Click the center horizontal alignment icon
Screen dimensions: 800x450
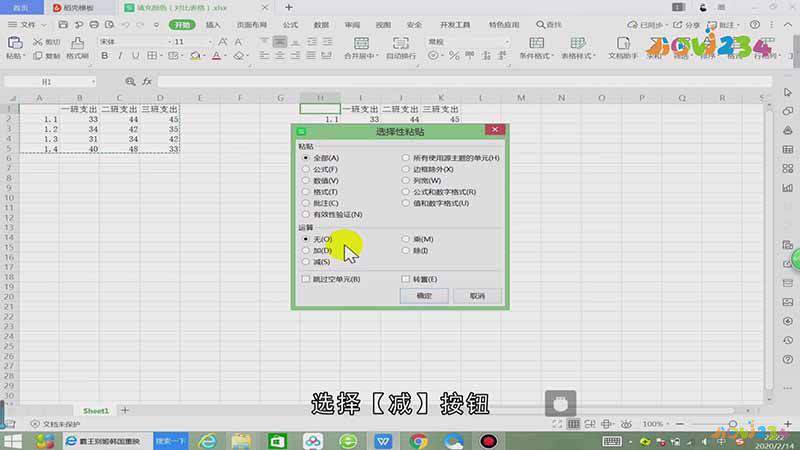(280, 56)
